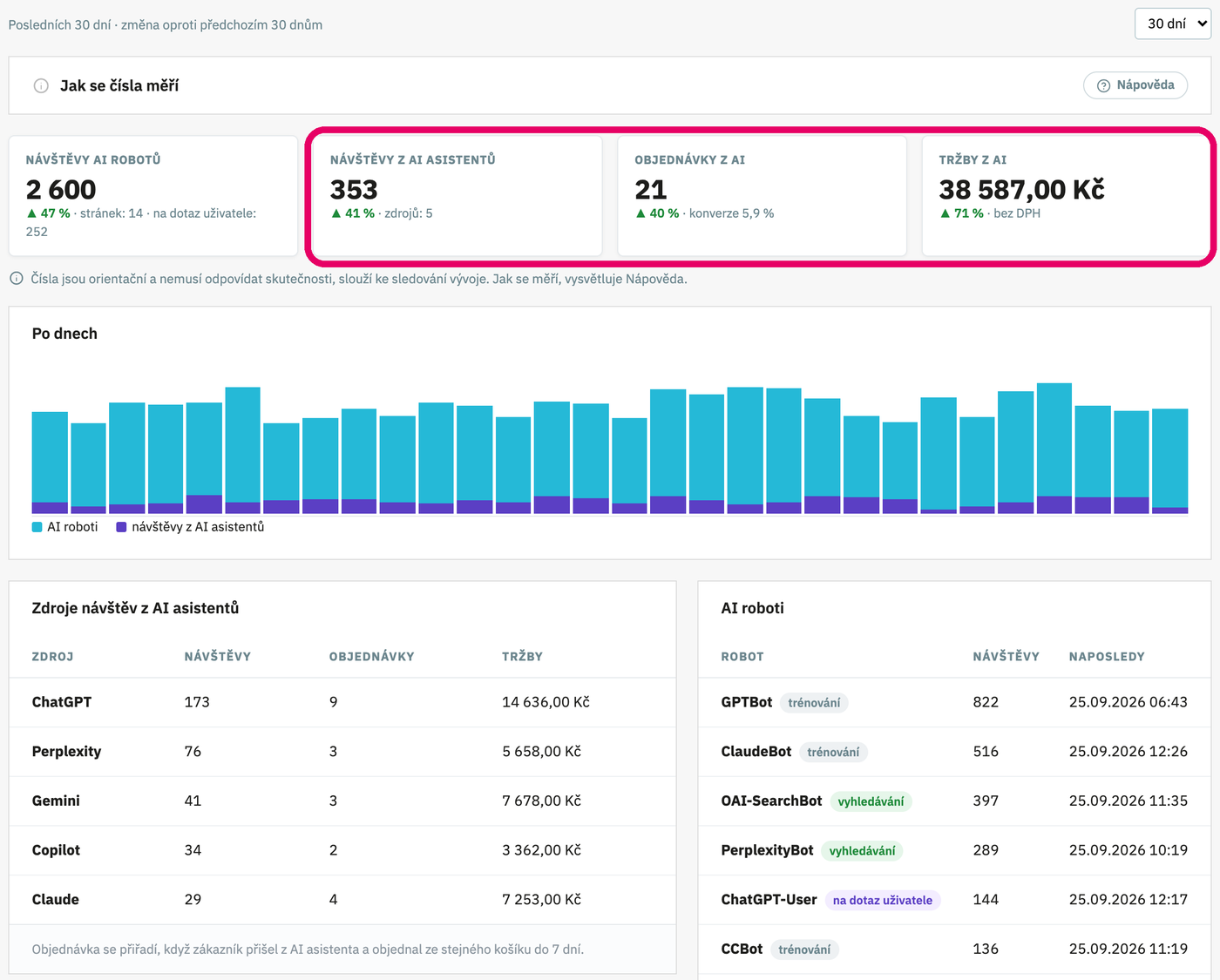The width and height of the screenshot is (1220, 980).
Task: Click the PerplexityBot robot name
Action: tap(768, 850)
